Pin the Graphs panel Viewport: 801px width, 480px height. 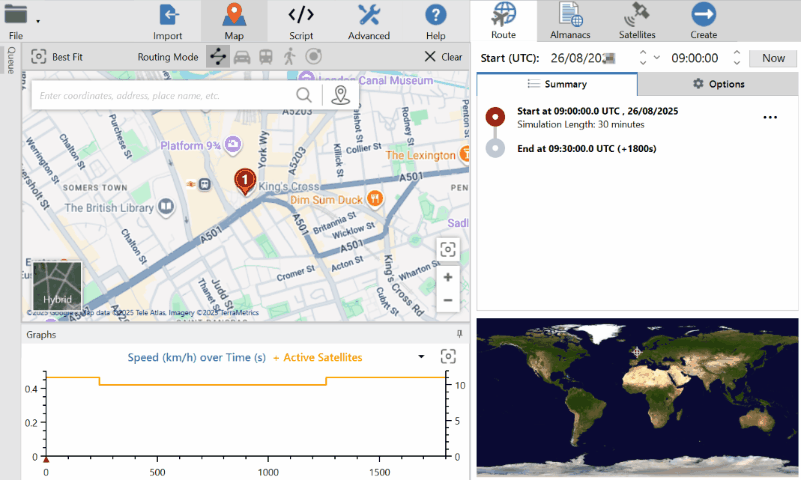tap(460, 334)
